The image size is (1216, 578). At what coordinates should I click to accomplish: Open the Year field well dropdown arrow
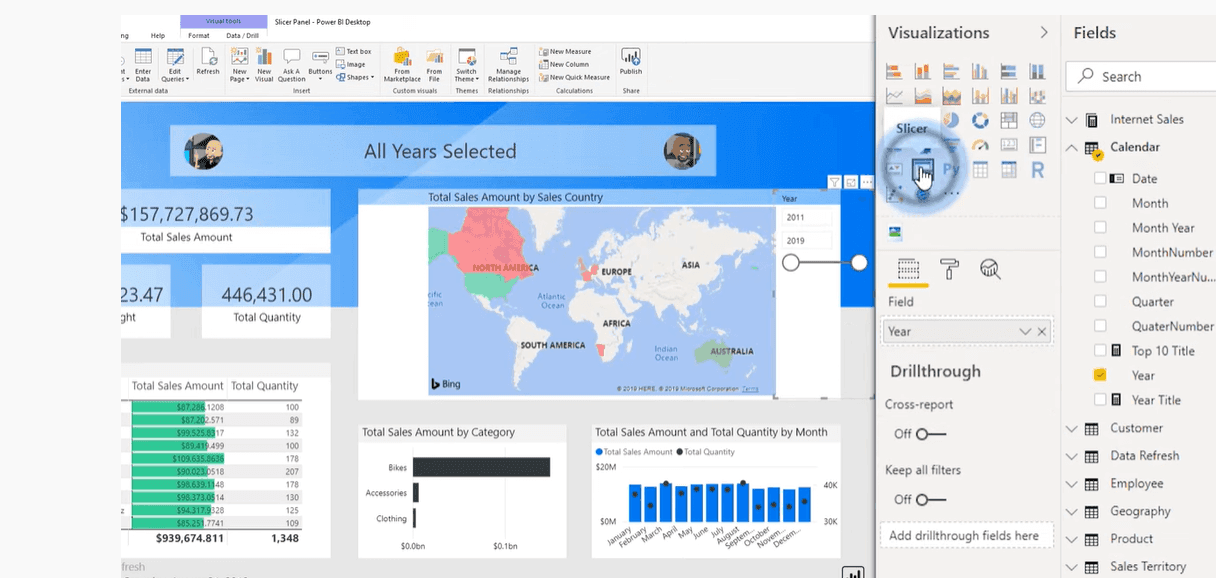pos(1024,332)
